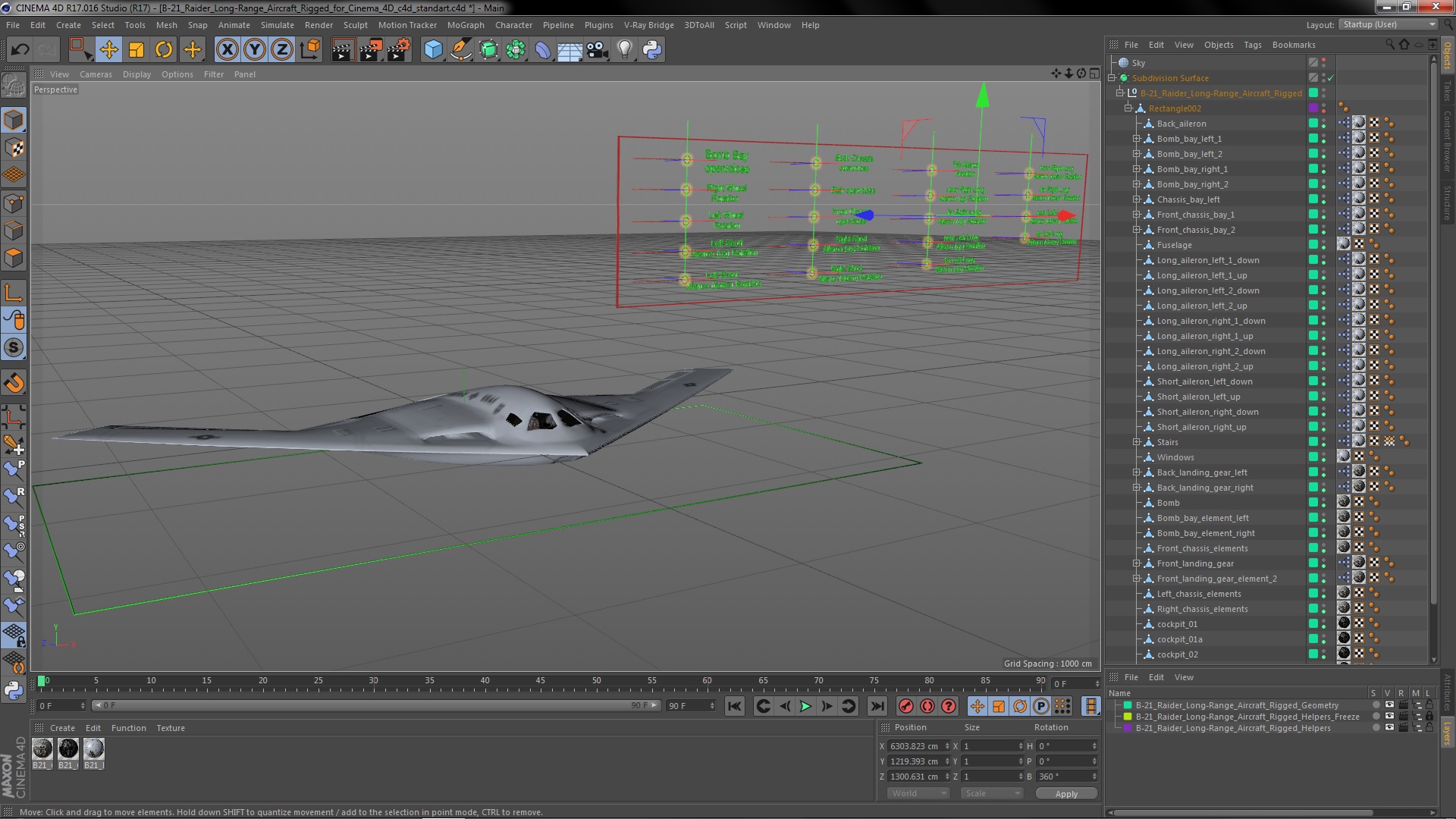The image size is (1456, 819).
Task: Open Render Settings icon
Action: click(399, 50)
